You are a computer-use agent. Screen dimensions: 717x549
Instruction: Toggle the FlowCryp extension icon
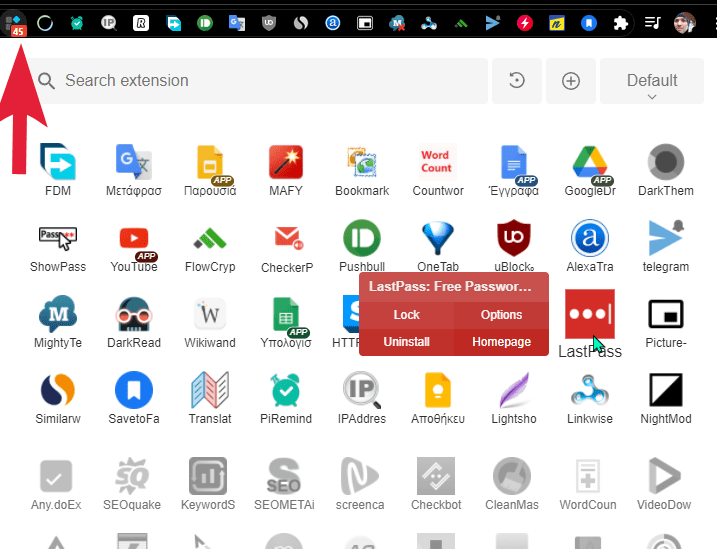point(210,238)
